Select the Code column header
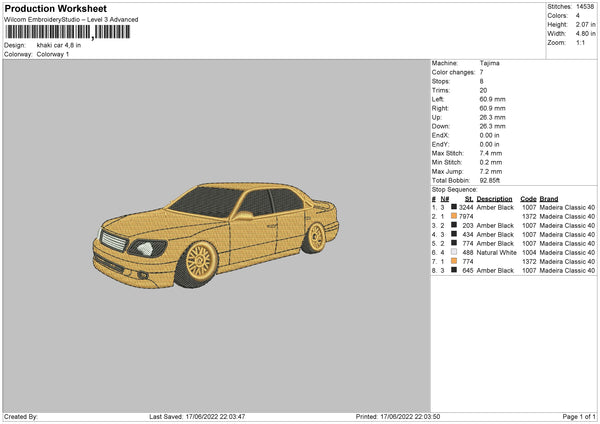Viewport: 600px width, 424px height. pos(528,198)
